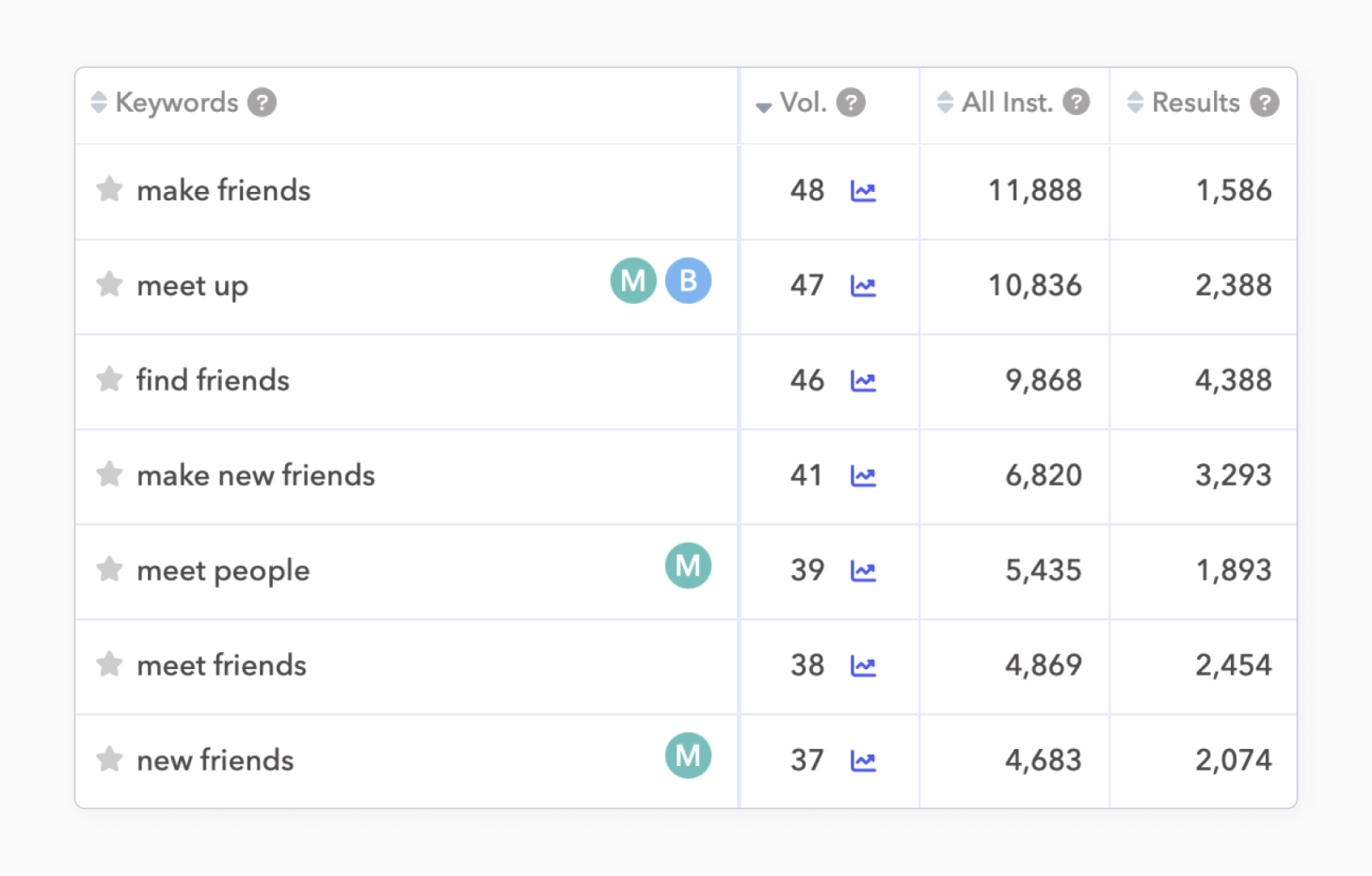Favorite the meet up keyword
The image size is (1372, 876).
point(109,284)
